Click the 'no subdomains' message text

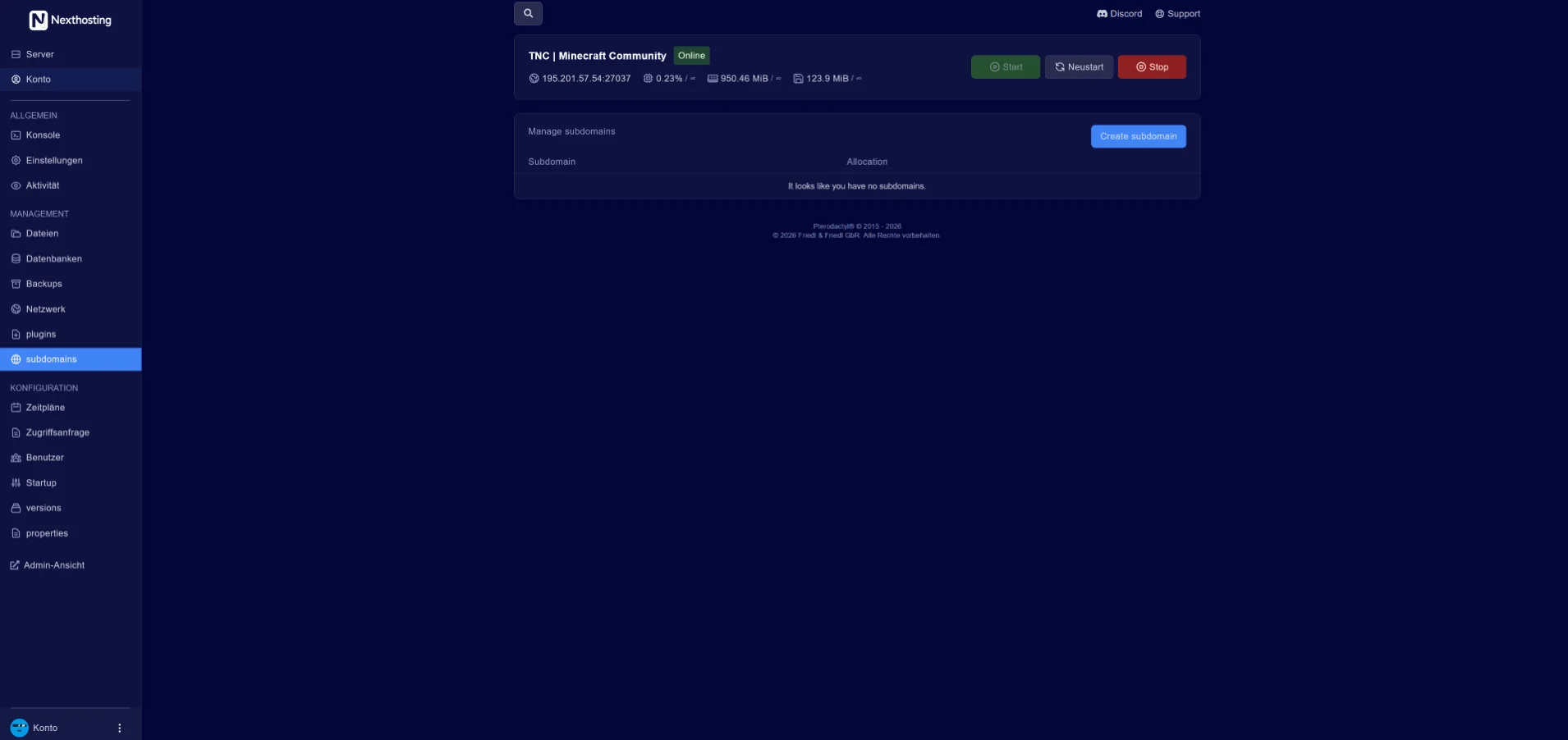856,186
